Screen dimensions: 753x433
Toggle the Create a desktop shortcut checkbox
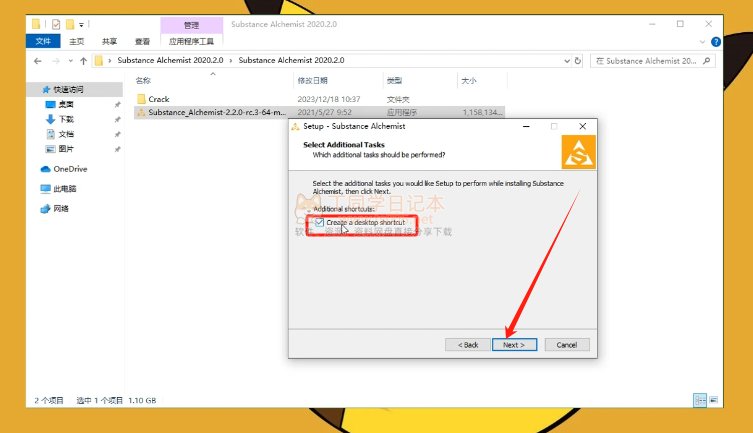(x=319, y=222)
